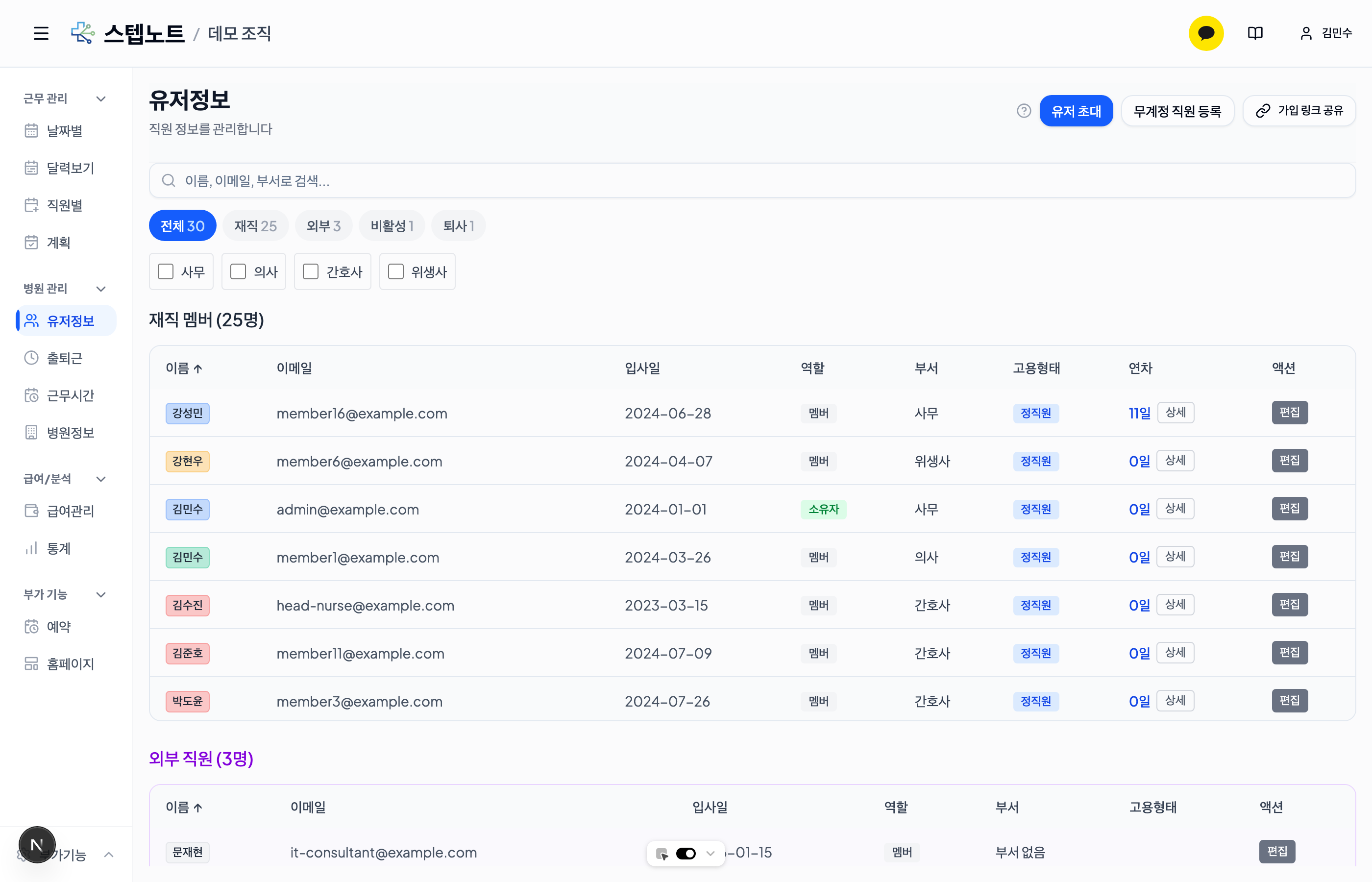Select the 재직 25 filter tab
Image resolution: width=1372 pixels, height=882 pixels.
click(255, 226)
